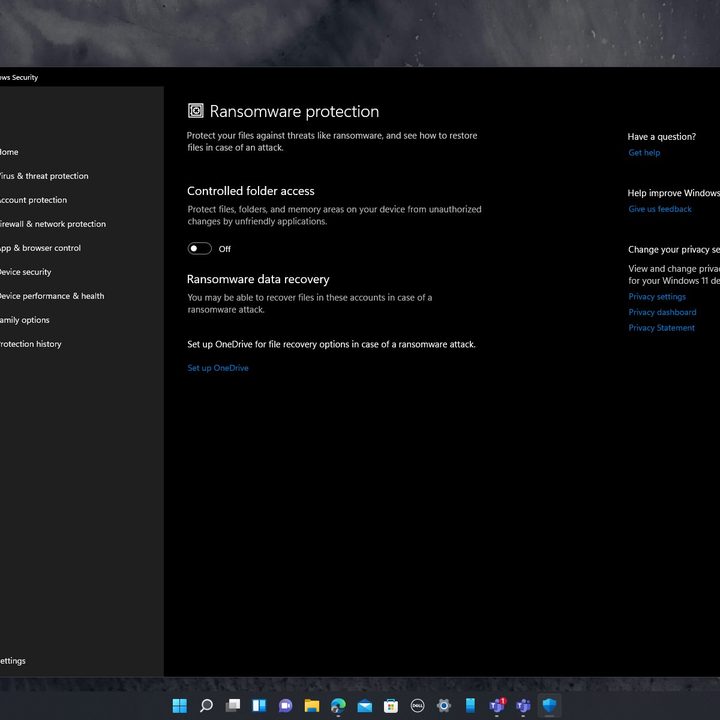Open Firewall & network protection section
Screen dimensions: 720x720
[x=53, y=224]
